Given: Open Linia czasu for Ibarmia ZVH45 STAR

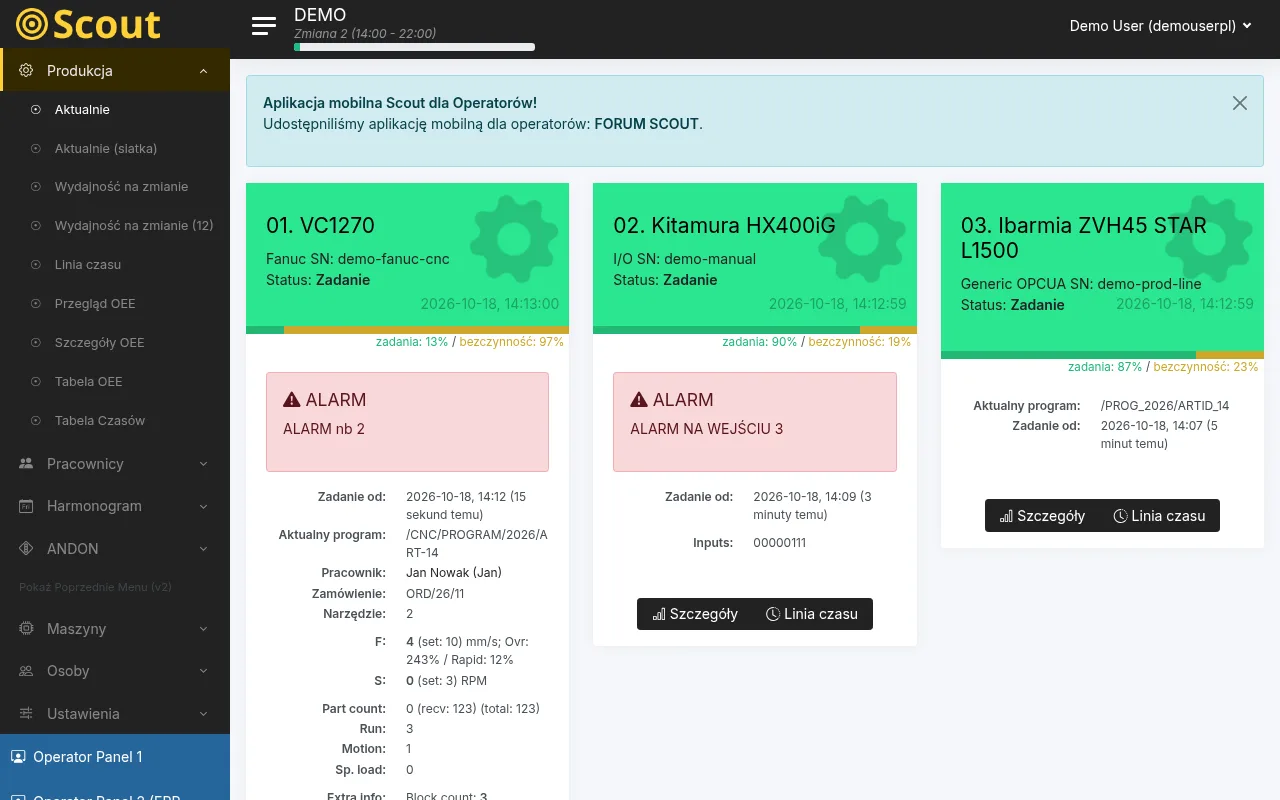Looking at the screenshot, I should click(x=1159, y=516).
